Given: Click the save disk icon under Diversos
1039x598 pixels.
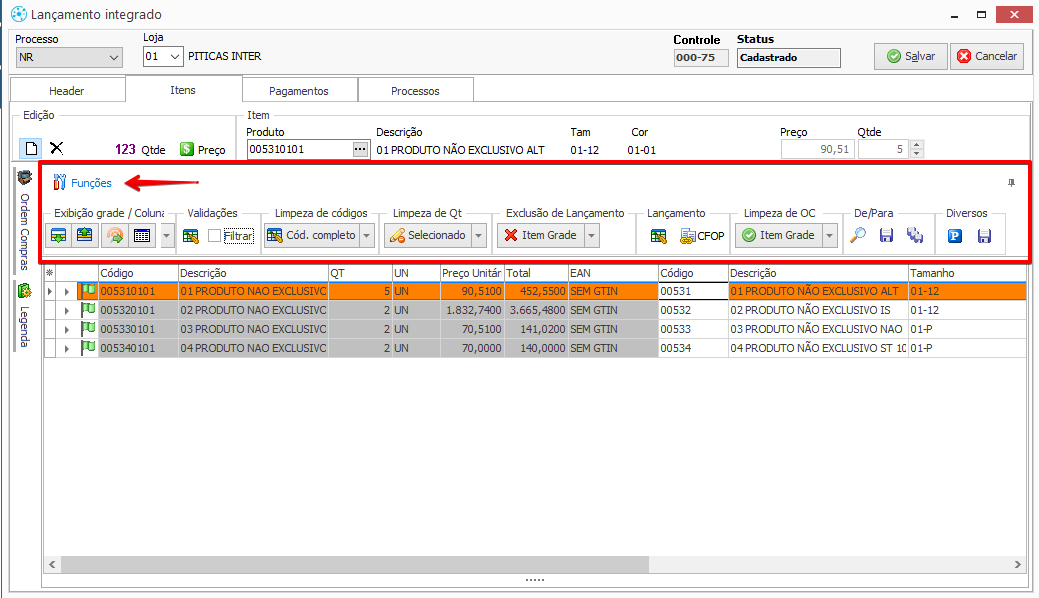Looking at the screenshot, I should pos(984,236).
